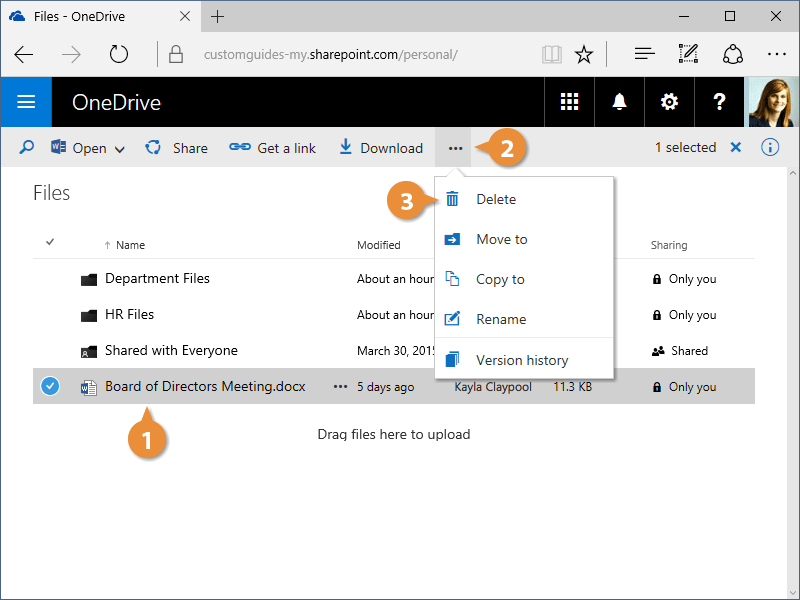
Task: Click the toolbar more options ellipsis
Action: point(455,148)
